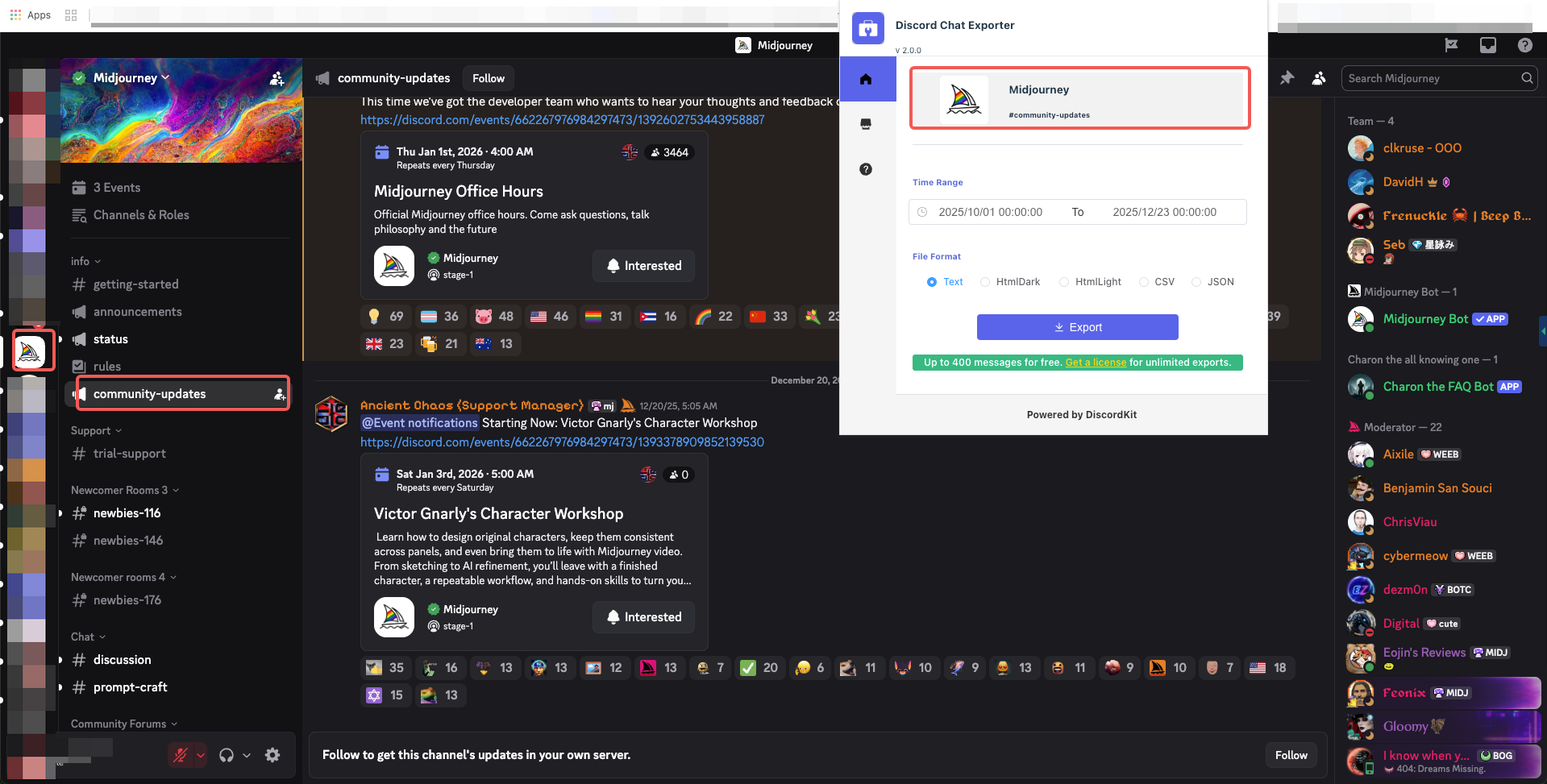Select the HtmlDark file format
Image resolution: width=1547 pixels, height=784 pixels.
tap(1010, 282)
